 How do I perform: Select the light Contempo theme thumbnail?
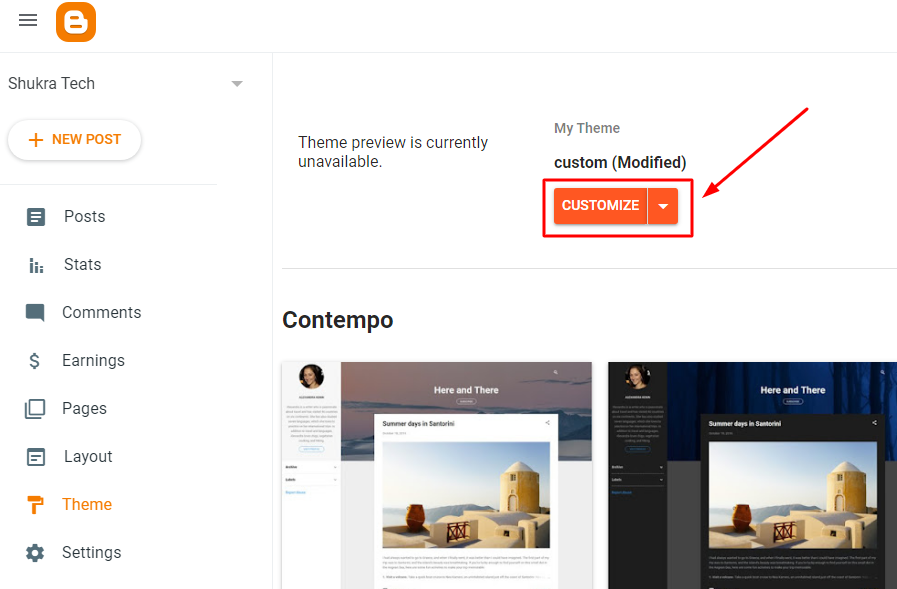437,475
